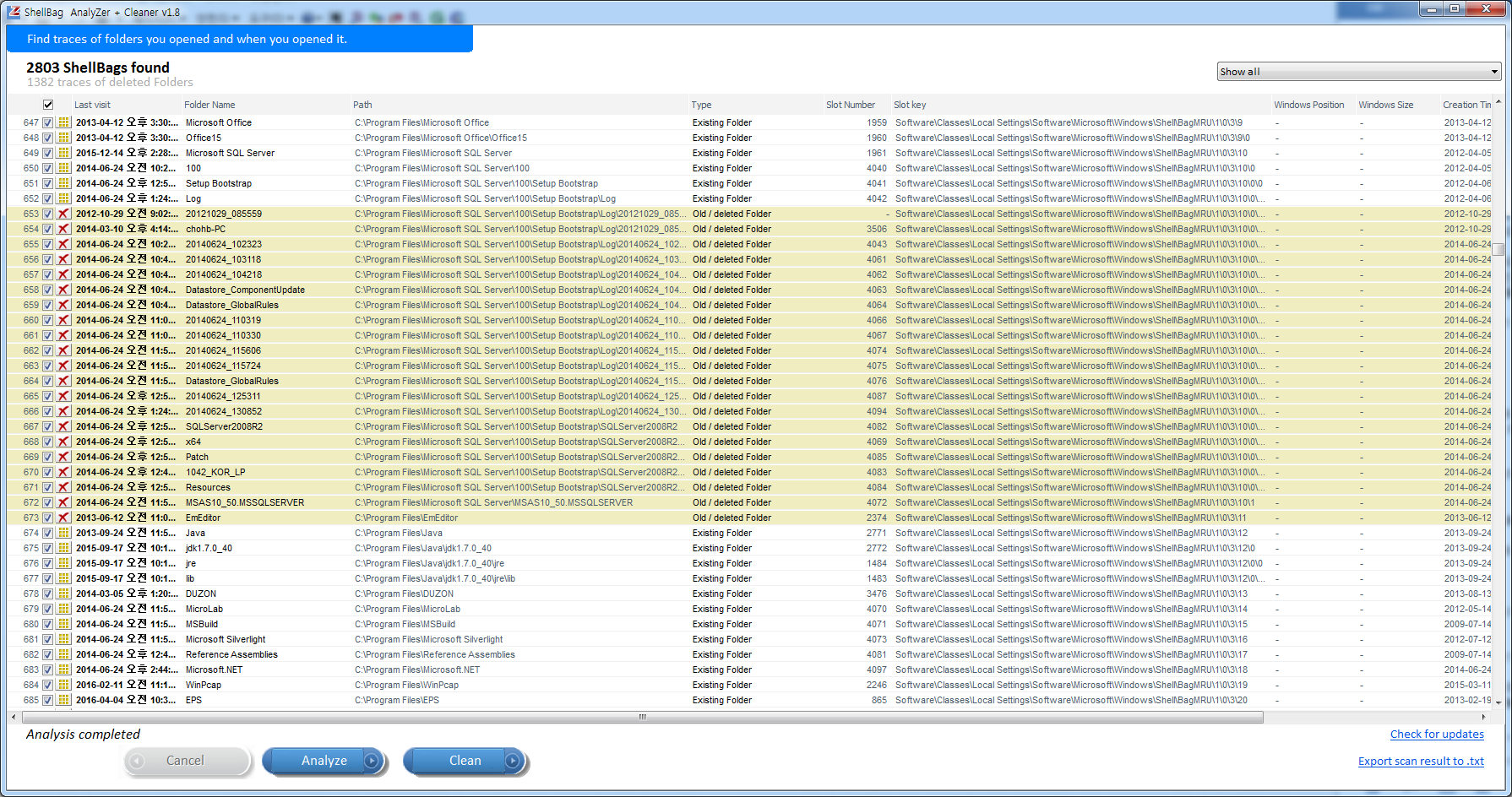1512x797 pixels.
Task: Click the folder icon in Java row 674
Action: coord(64,533)
